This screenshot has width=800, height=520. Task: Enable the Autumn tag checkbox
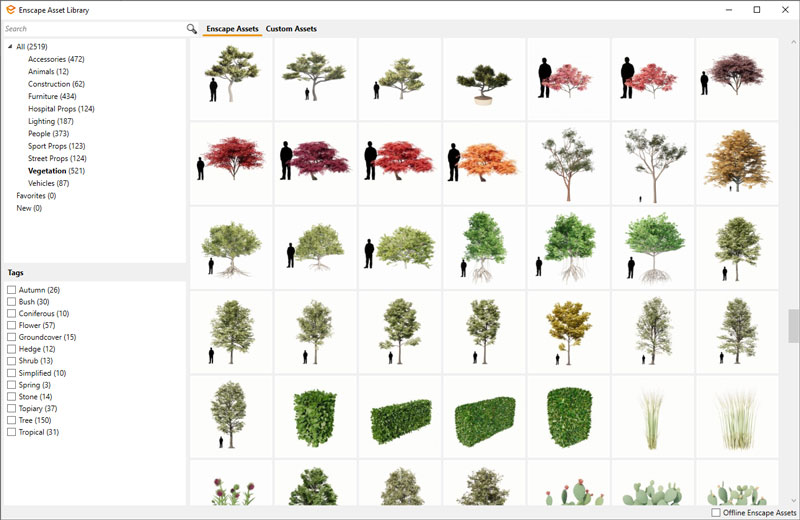[12, 290]
